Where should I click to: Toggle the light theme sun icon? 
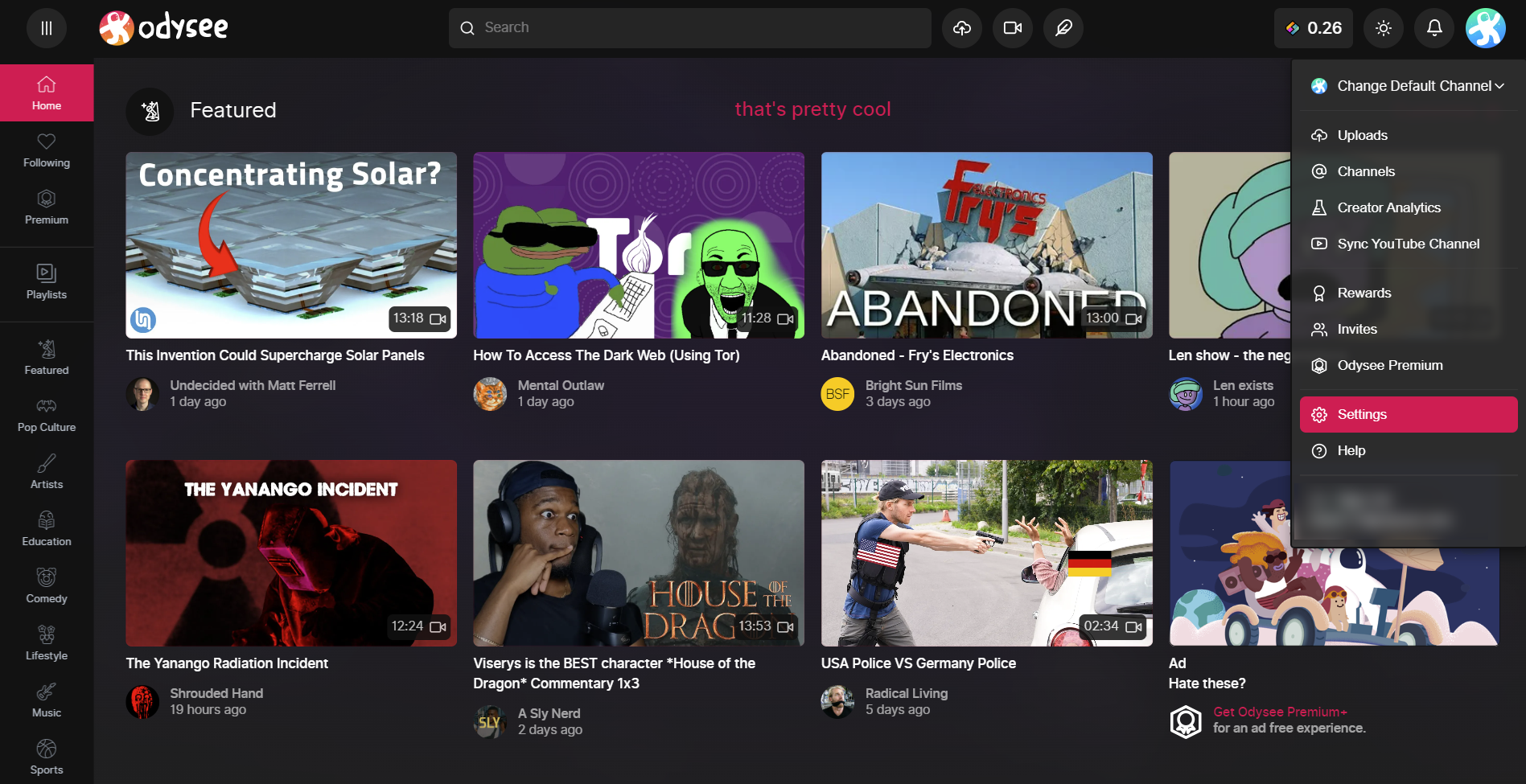tap(1384, 28)
